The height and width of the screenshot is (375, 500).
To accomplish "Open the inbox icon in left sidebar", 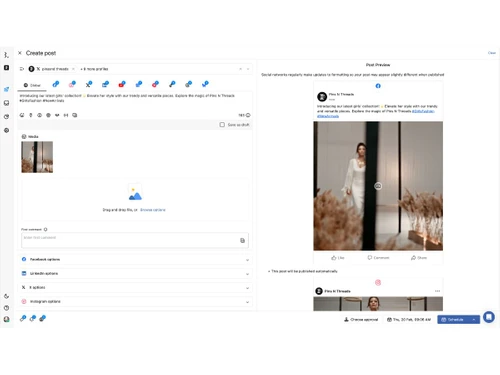I will coord(6,103).
